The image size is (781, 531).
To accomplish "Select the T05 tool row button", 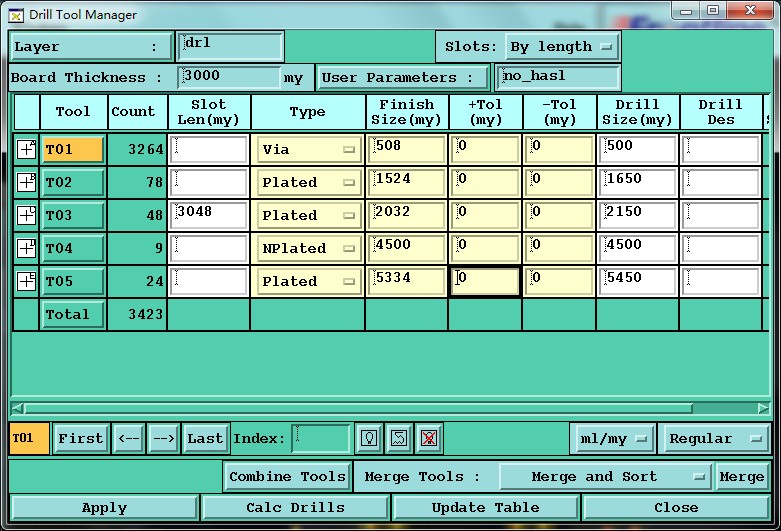I will click(73, 281).
